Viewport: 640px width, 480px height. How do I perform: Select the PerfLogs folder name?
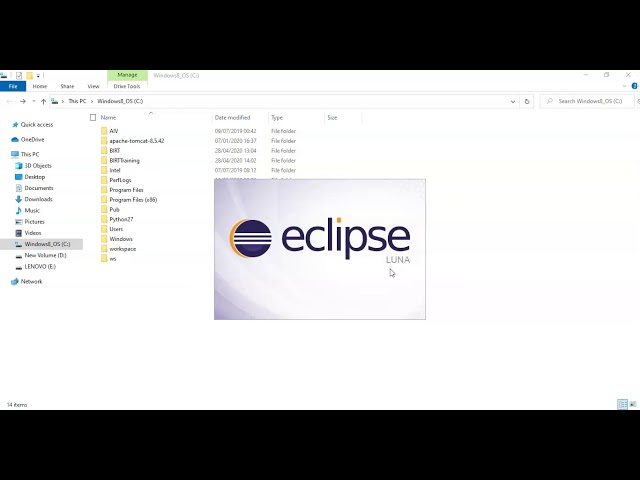[120, 180]
